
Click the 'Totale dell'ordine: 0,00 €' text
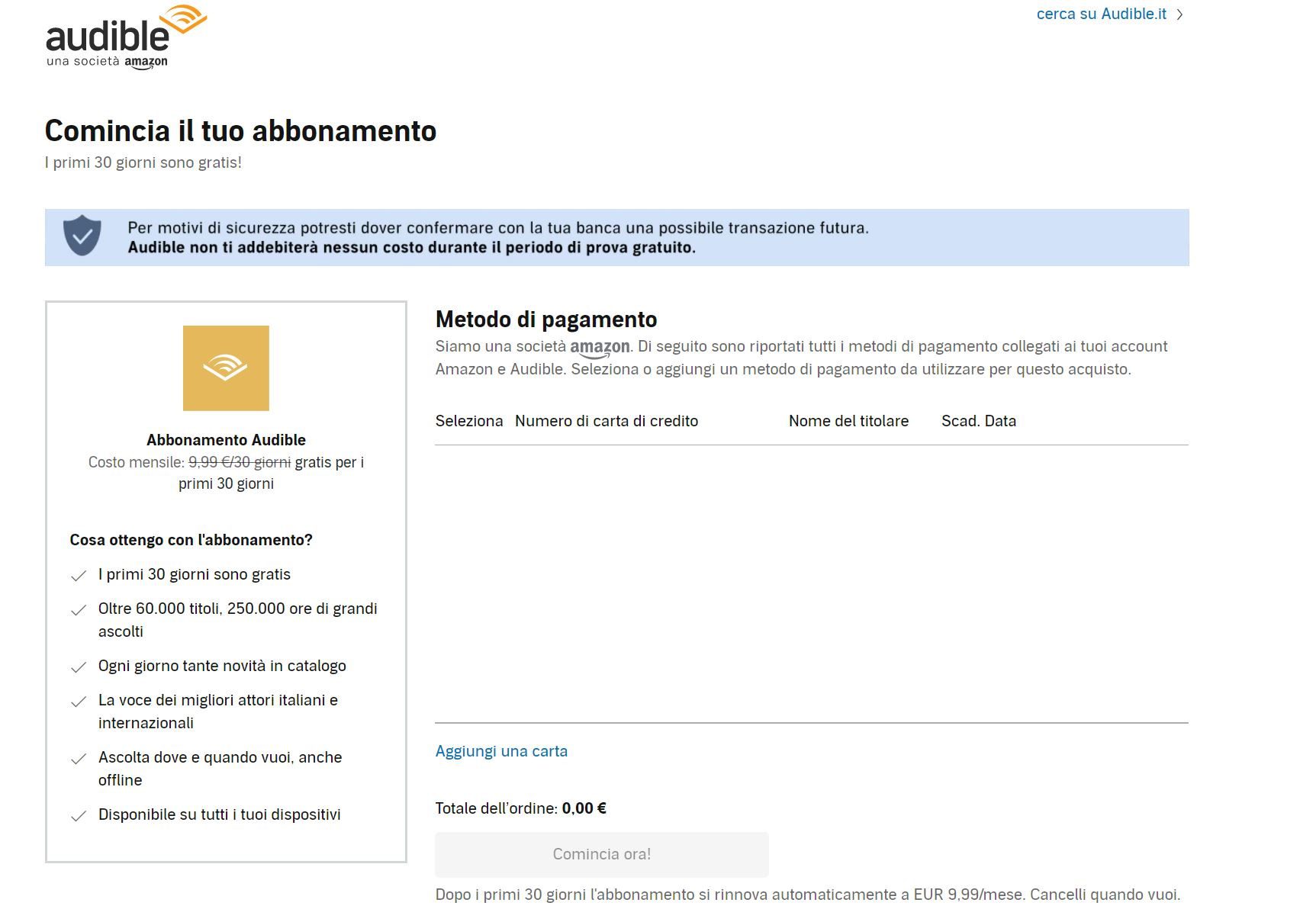(x=521, y=808)
